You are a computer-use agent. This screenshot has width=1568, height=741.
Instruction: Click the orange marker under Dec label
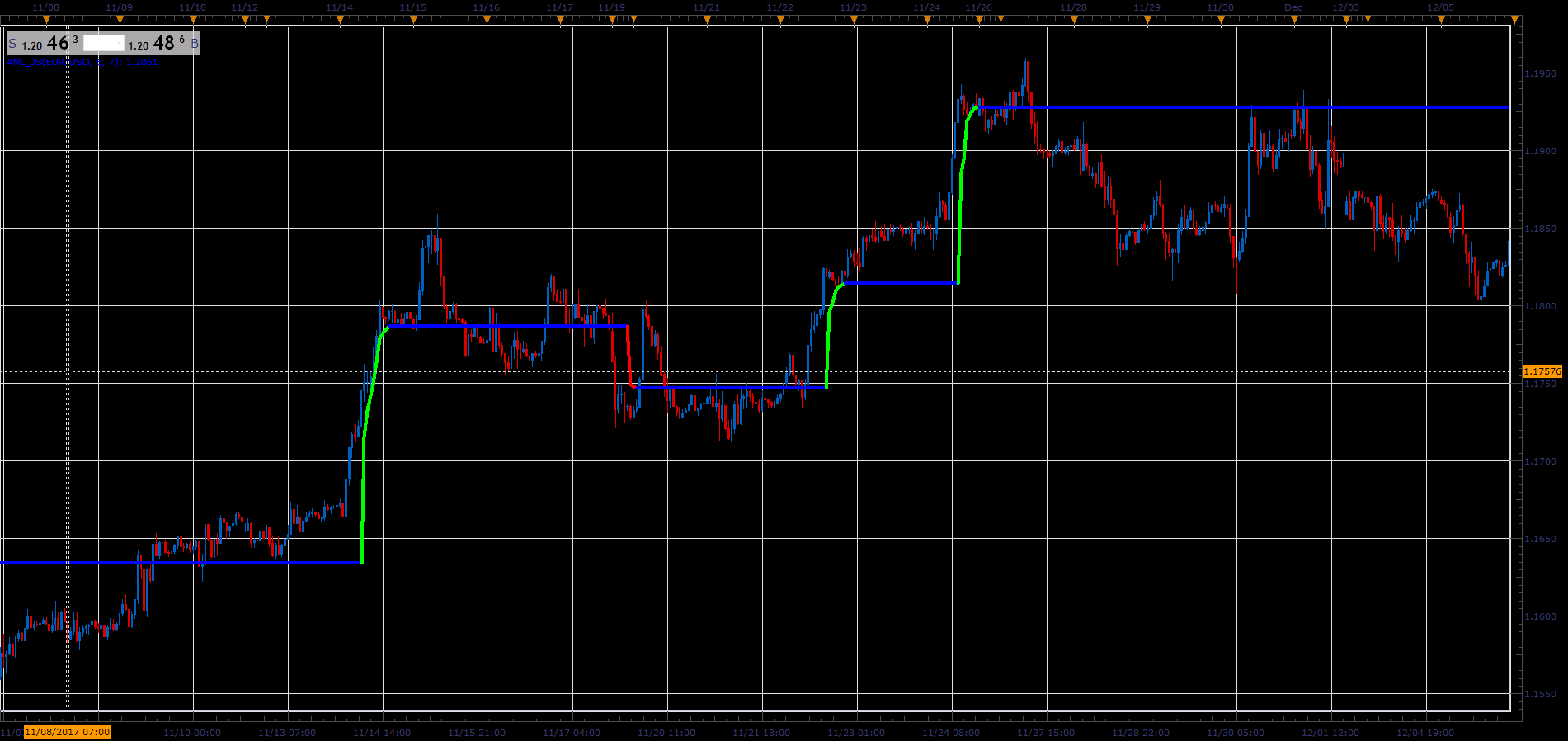click(x=1294, y=21)
